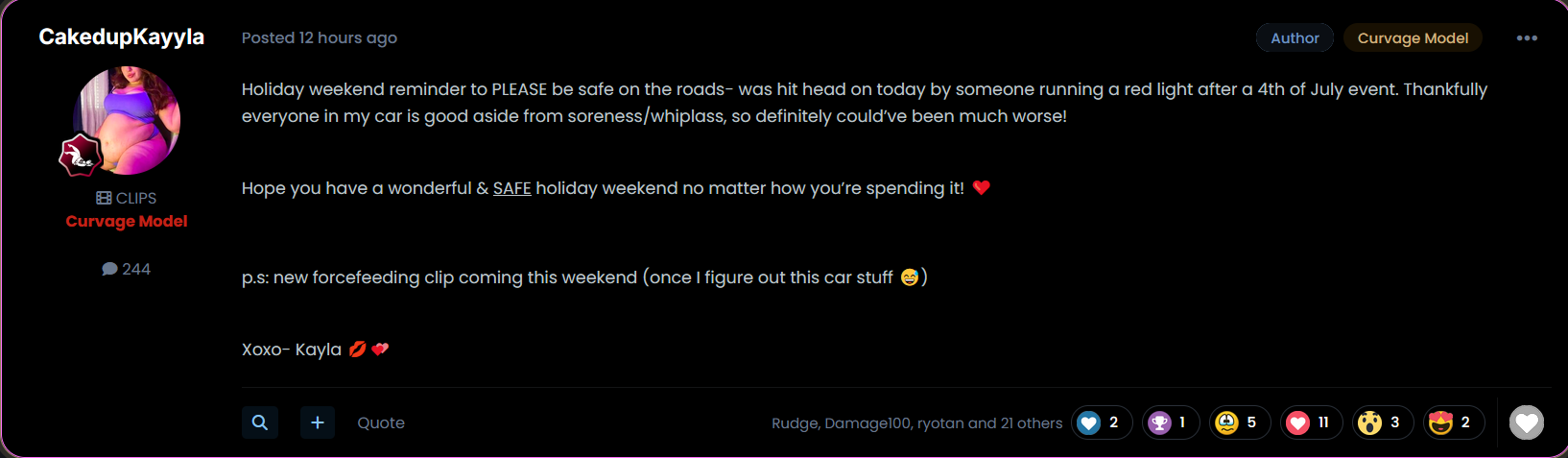Click the Curvage Model badge at top right
The width and height of the screenshot is (1568, 458).
(1413, 38)
